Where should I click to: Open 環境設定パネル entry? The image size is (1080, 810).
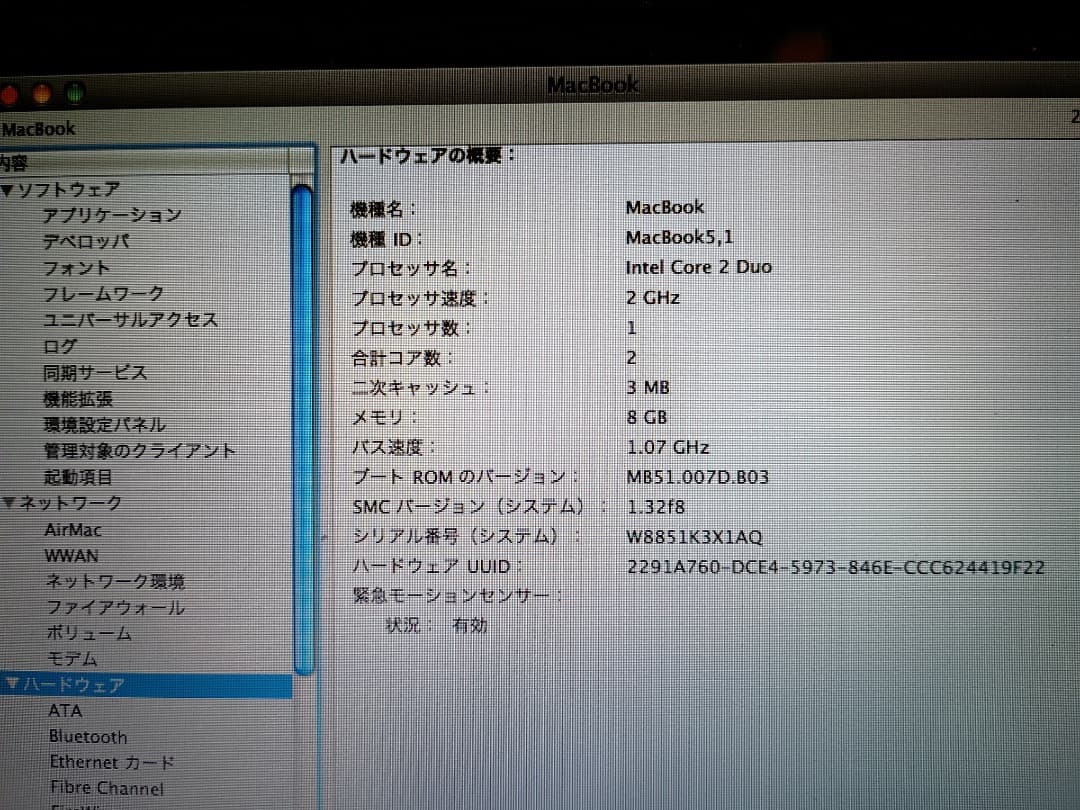(105, 425)
